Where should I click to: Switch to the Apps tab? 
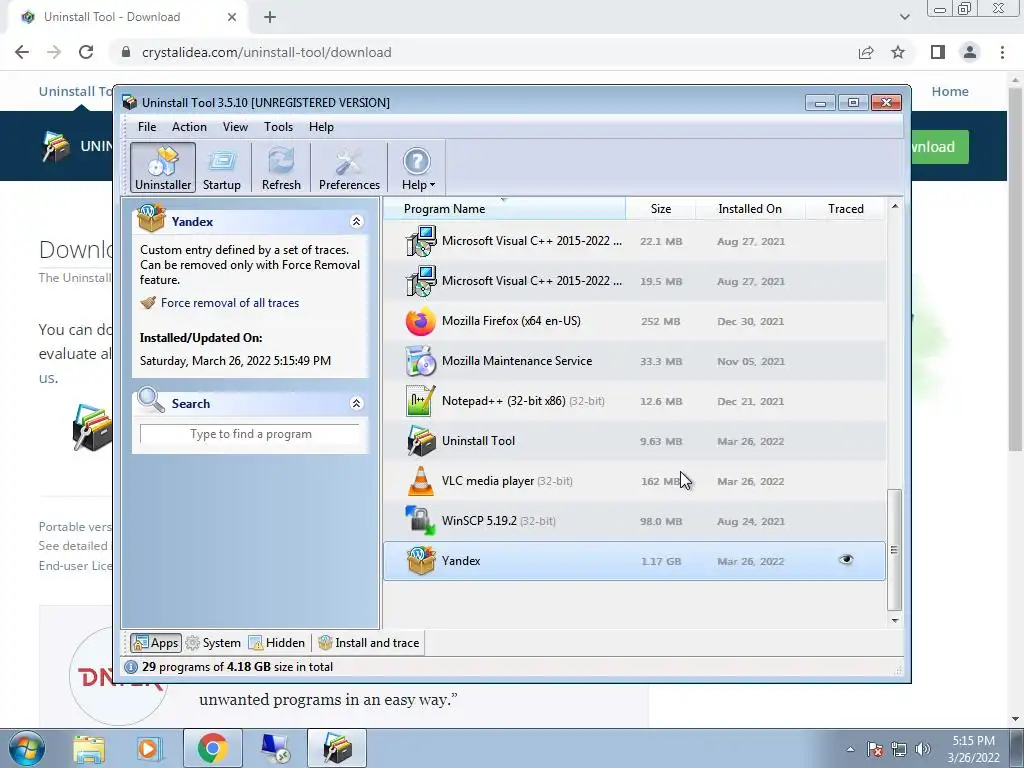pos(155,643)
